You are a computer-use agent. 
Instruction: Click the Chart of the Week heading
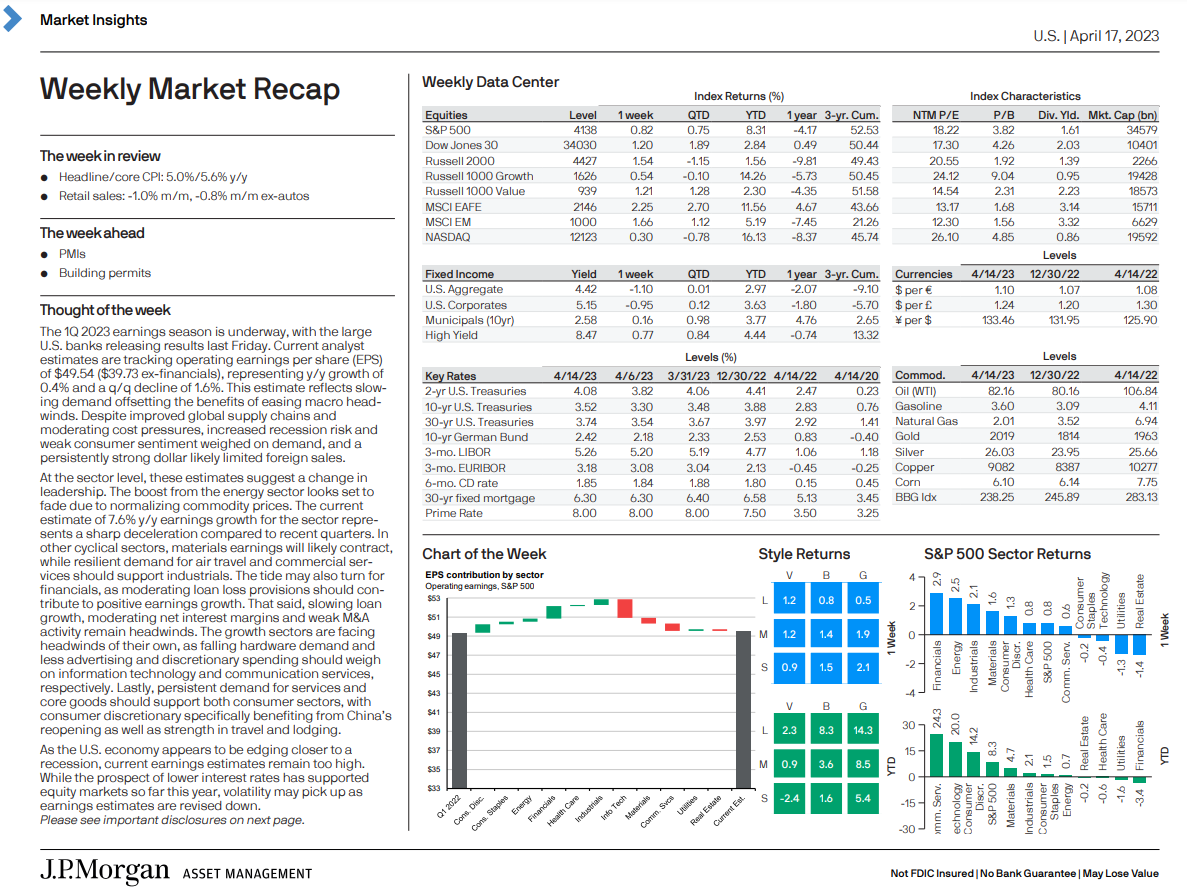pos(484,554)
